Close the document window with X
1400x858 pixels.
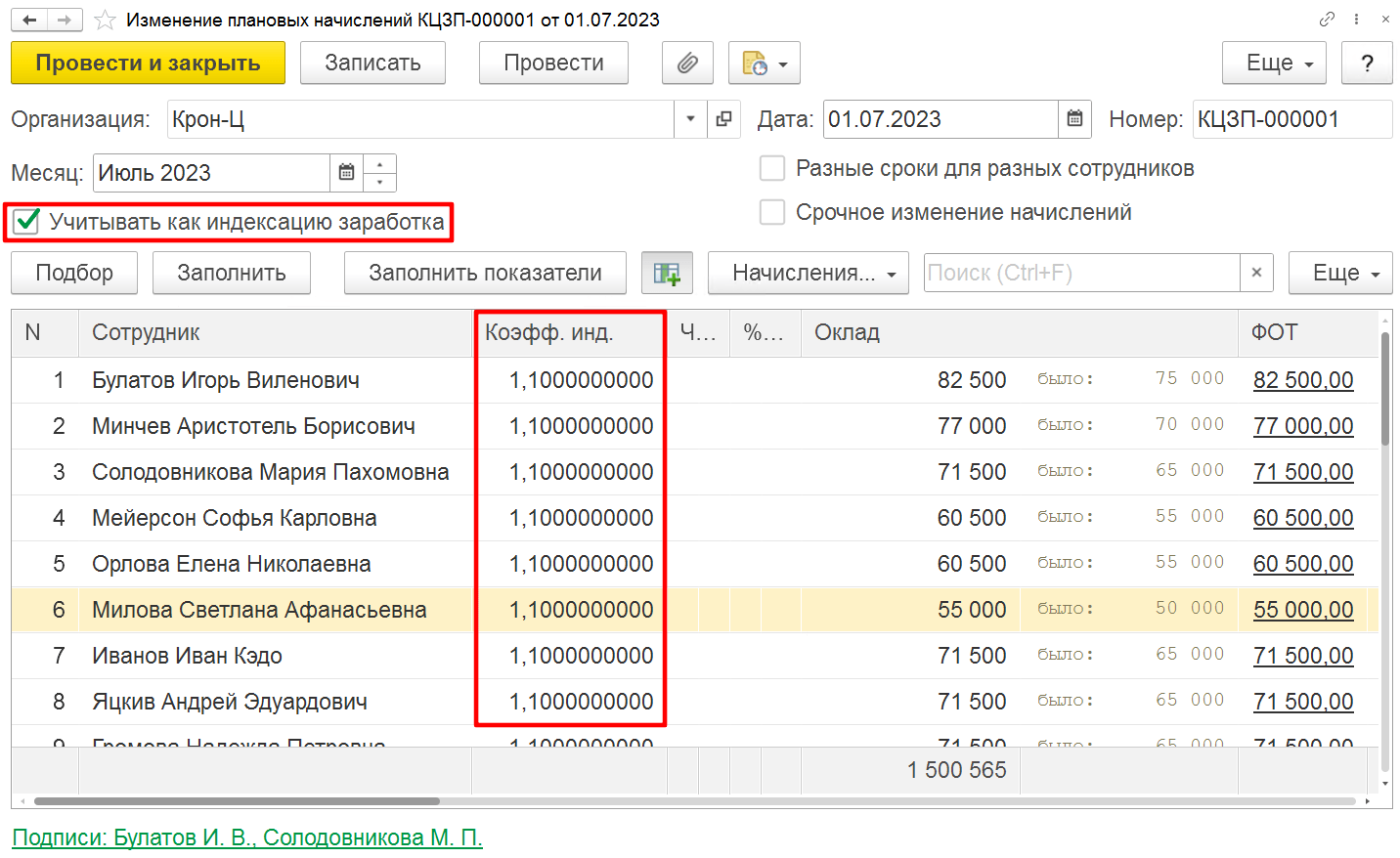point(1385,19)
